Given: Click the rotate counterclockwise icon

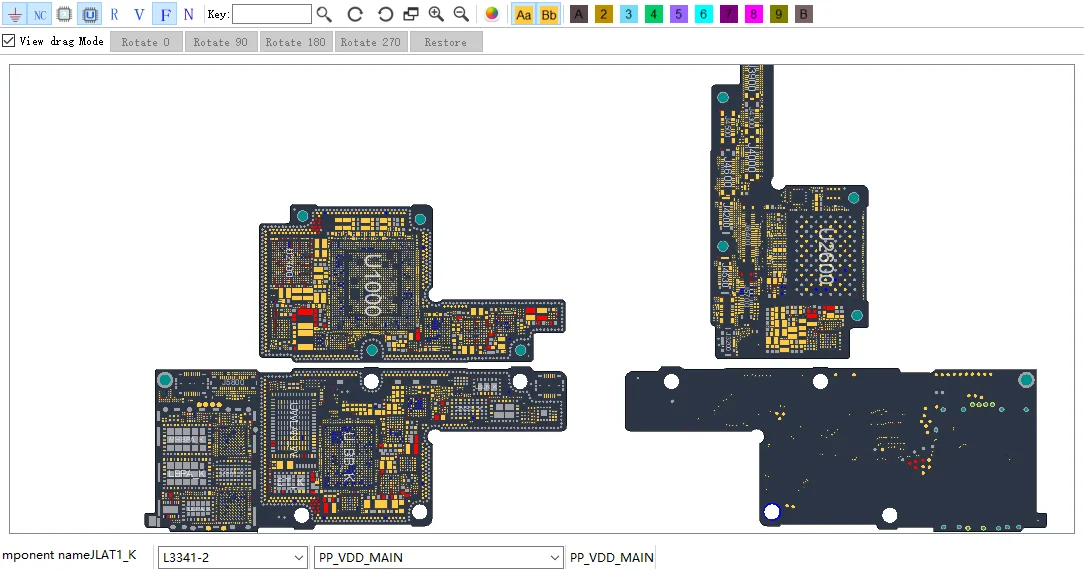Looking at the screenshot, I should coord(385,14).
